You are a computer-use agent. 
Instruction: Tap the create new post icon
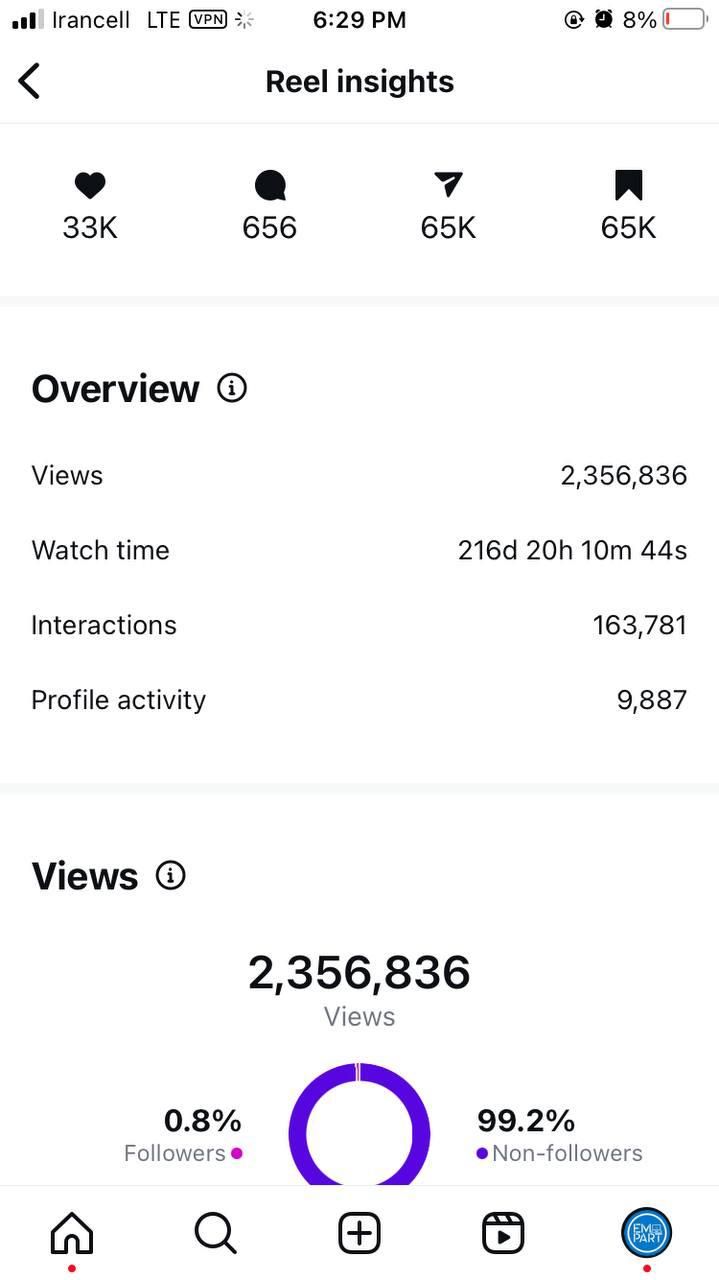click(359, 1233)
